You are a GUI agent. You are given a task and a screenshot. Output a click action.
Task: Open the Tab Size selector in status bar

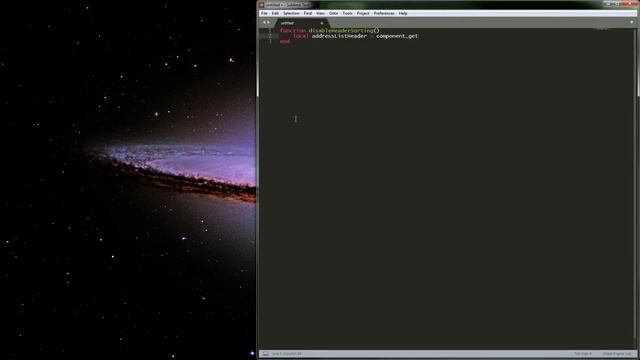(582, 354)
